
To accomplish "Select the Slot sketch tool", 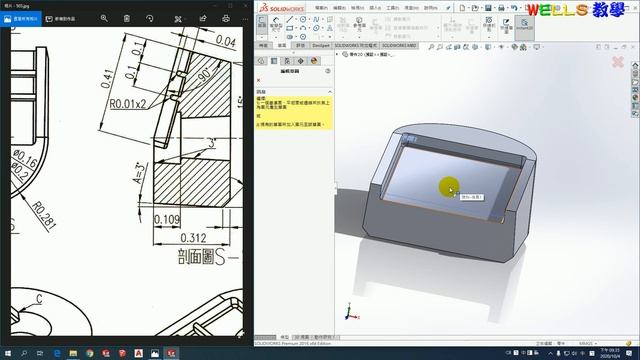I will tap(289, 37).
